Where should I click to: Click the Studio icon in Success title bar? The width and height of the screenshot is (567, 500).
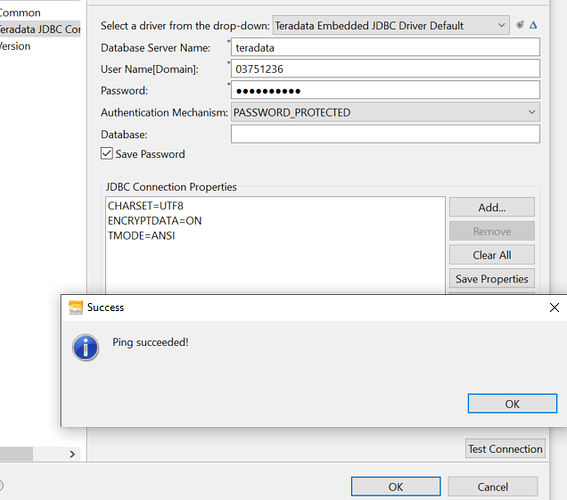pos(76,307)
